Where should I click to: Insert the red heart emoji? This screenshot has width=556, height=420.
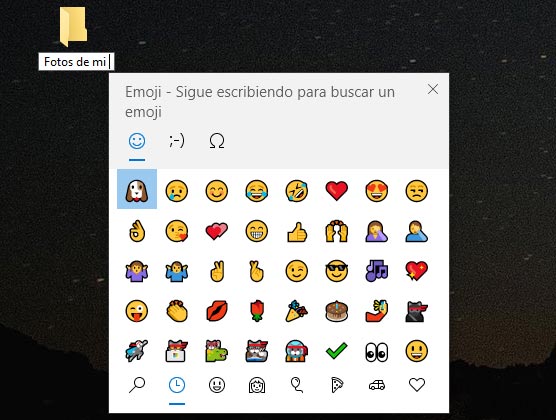337,190
